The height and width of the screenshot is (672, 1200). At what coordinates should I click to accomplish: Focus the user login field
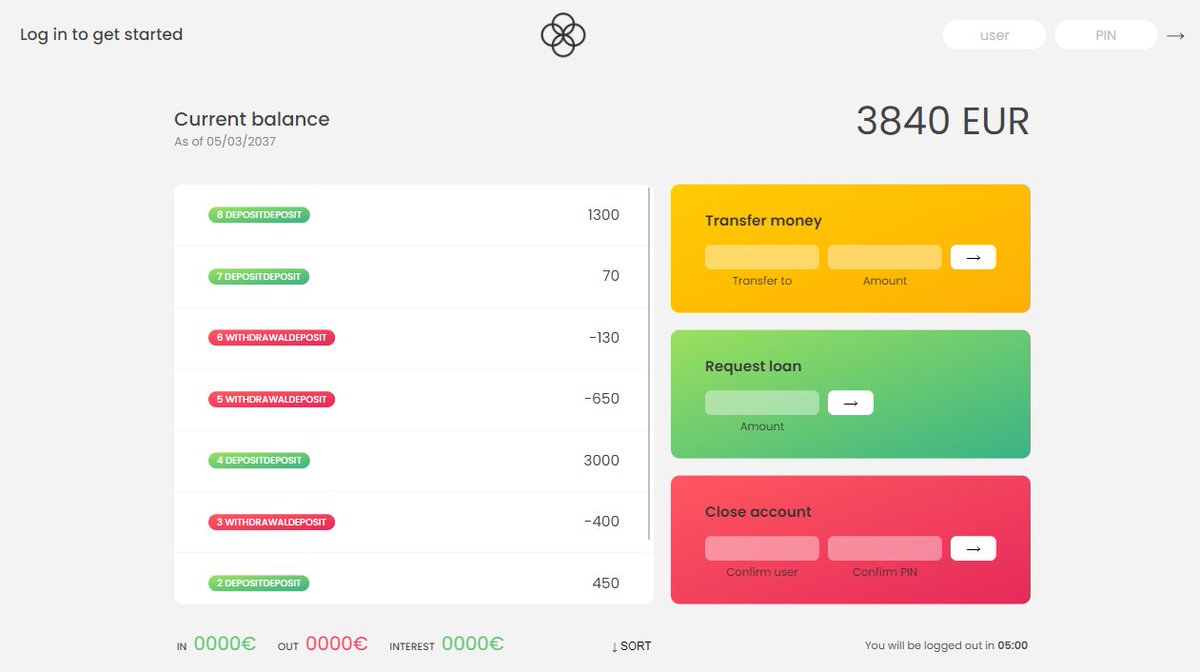(994, 35)
